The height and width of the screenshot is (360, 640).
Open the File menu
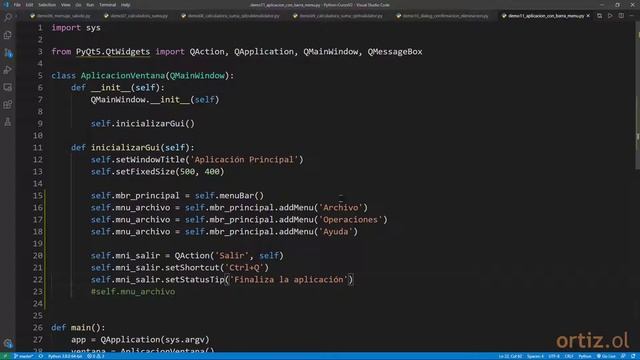pyautogui.click(x=17, y=5)
